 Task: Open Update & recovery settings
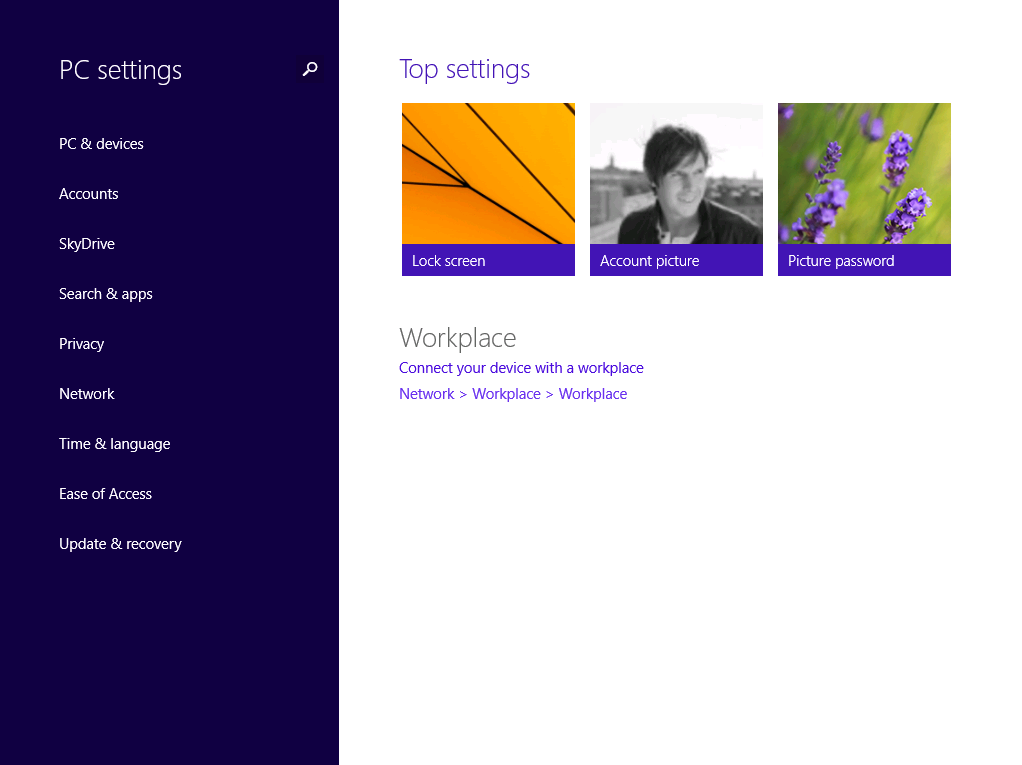[120, 544]
